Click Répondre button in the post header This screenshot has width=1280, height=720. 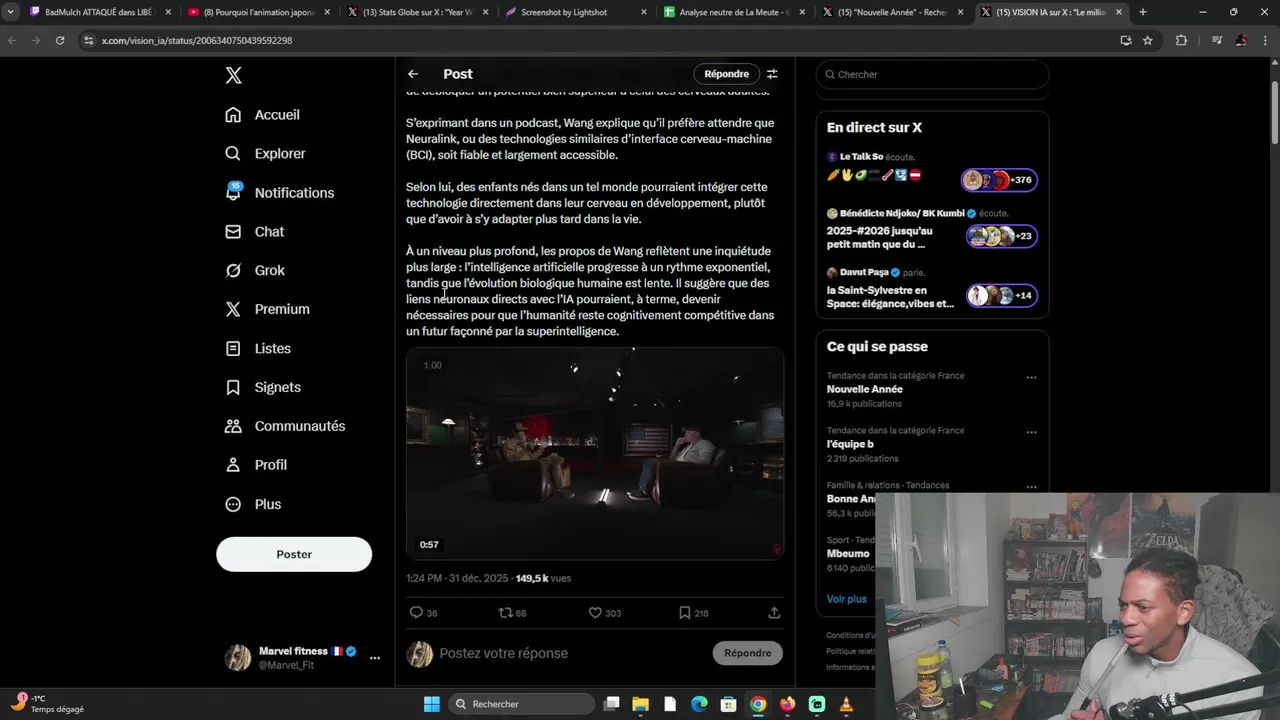pyautogui.click(x=726, y=74)
